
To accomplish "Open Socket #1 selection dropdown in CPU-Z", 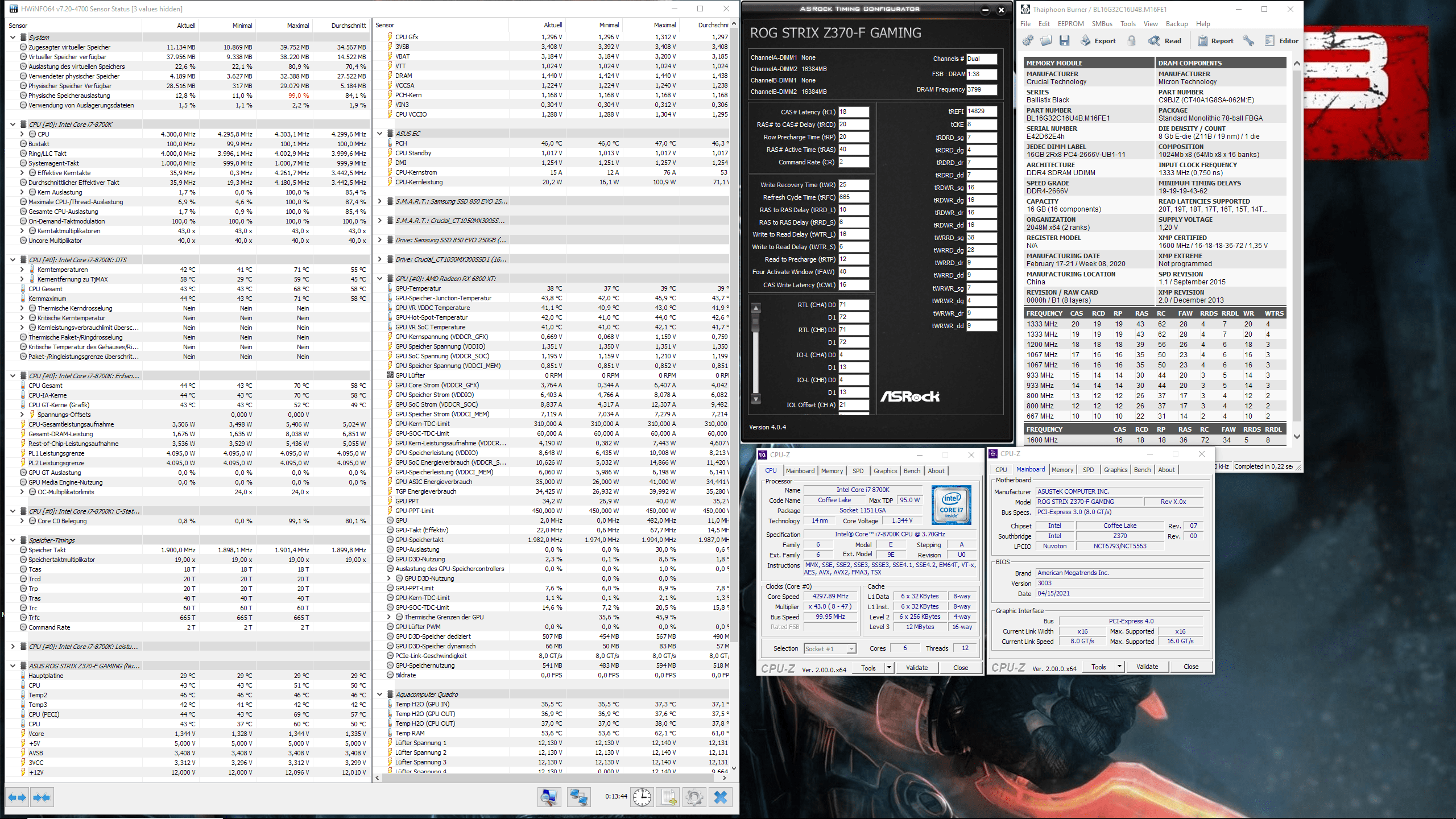I will pos(830,648).
